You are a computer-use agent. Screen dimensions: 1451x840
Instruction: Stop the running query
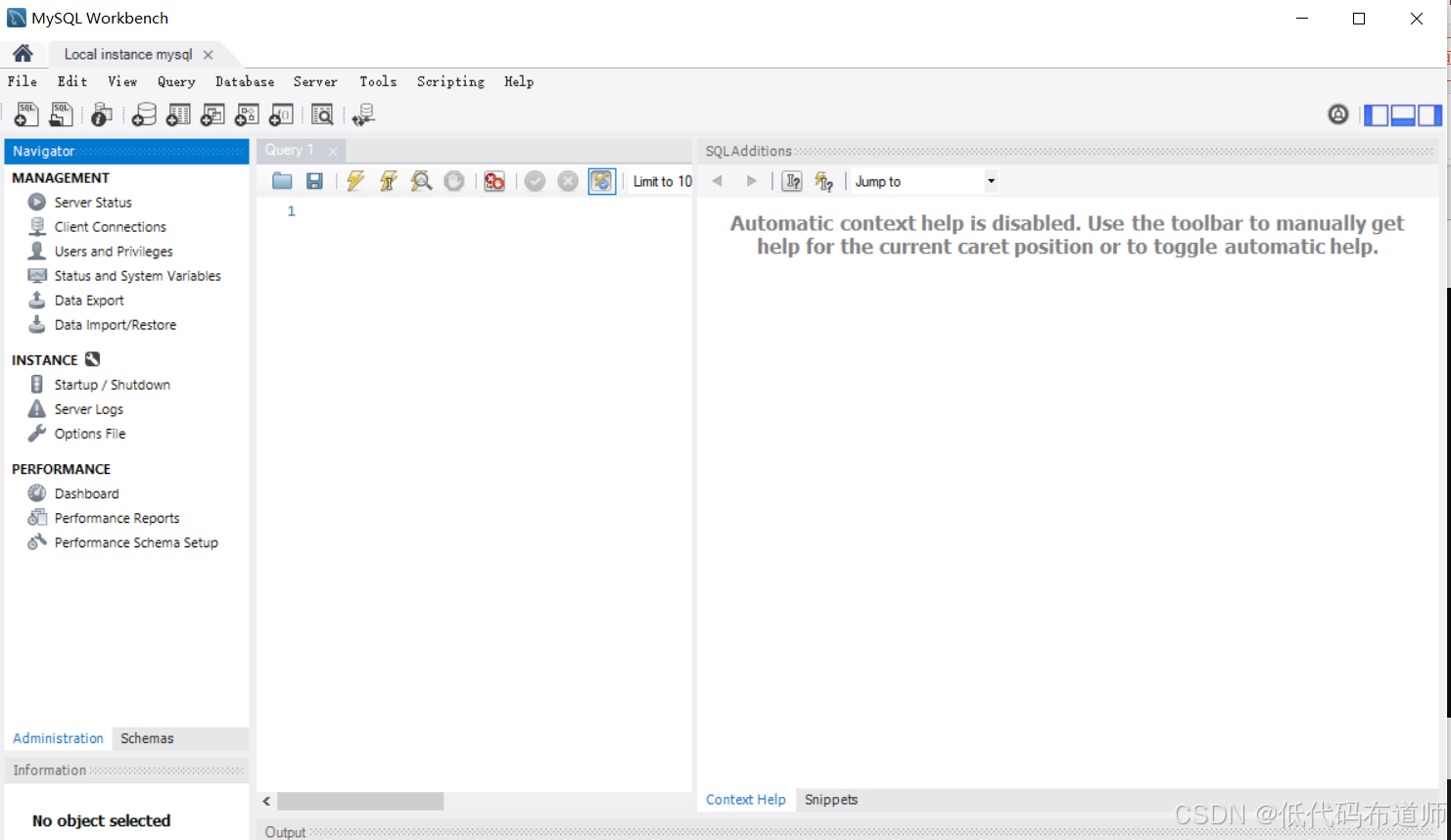click(454, 181)
